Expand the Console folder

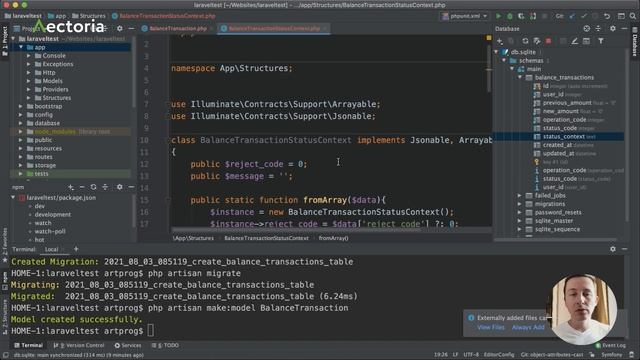[x=29, y=56]
